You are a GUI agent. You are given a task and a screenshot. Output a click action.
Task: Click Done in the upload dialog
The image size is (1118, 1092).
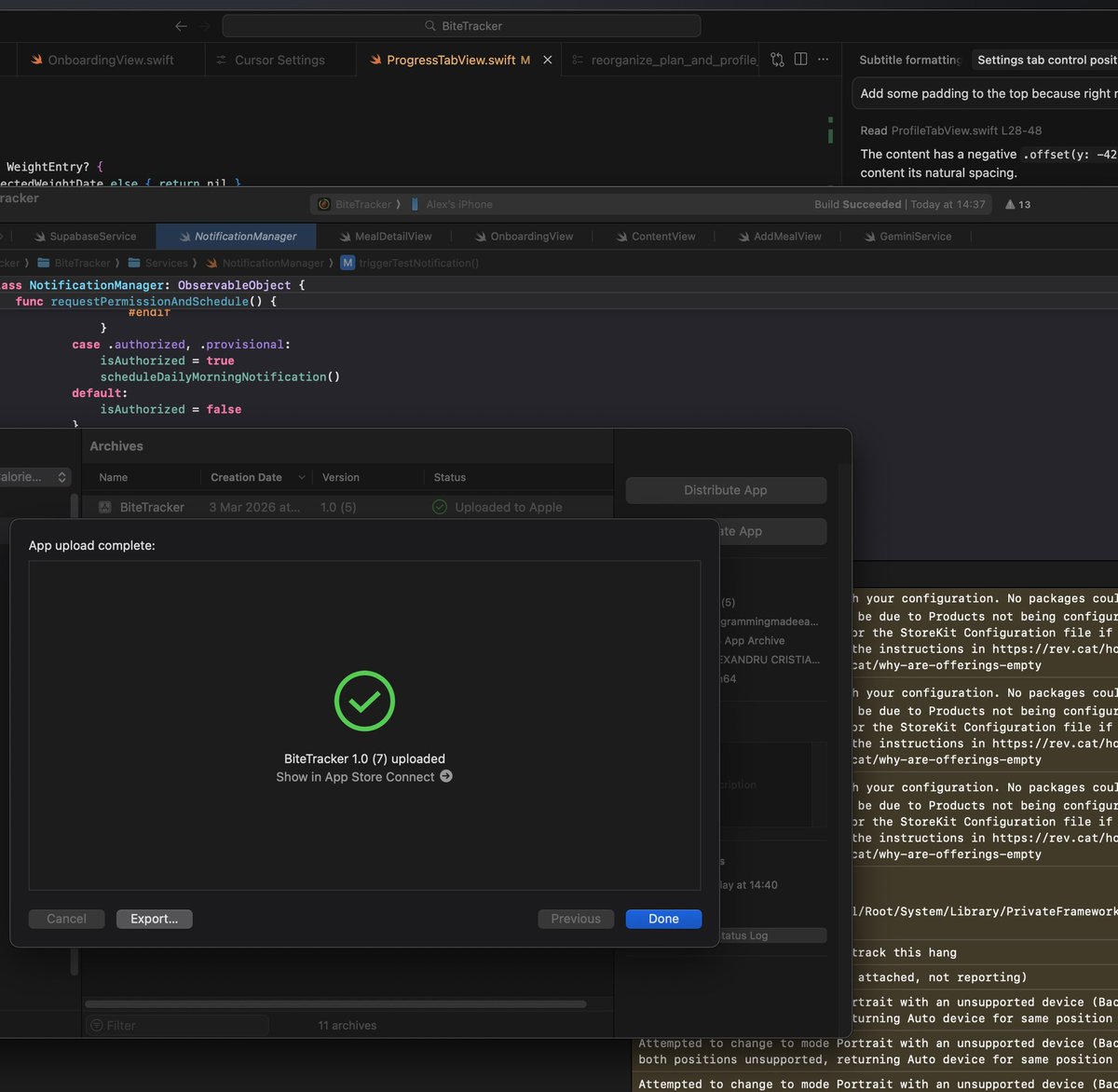pos(663,919)
